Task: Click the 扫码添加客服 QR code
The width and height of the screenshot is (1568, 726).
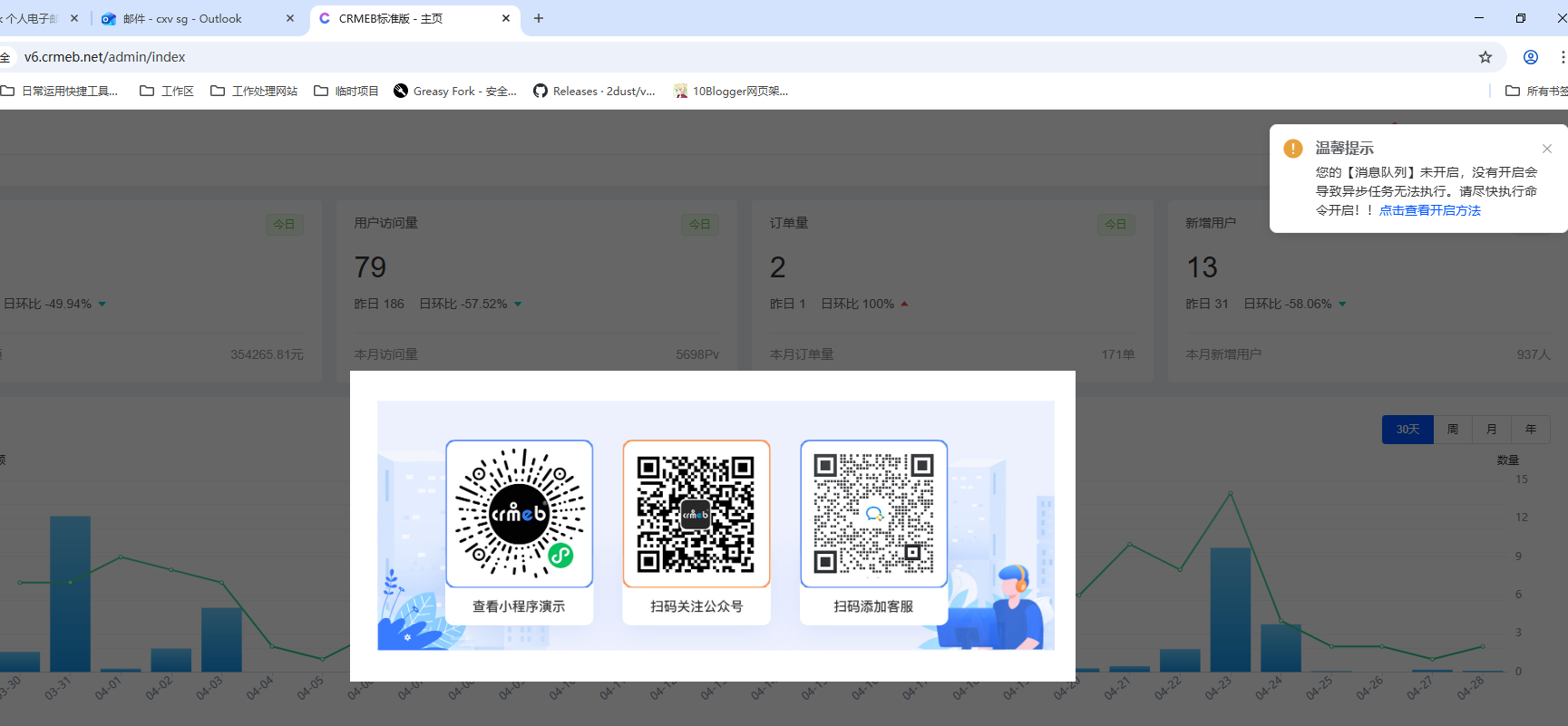Action: 874,514
